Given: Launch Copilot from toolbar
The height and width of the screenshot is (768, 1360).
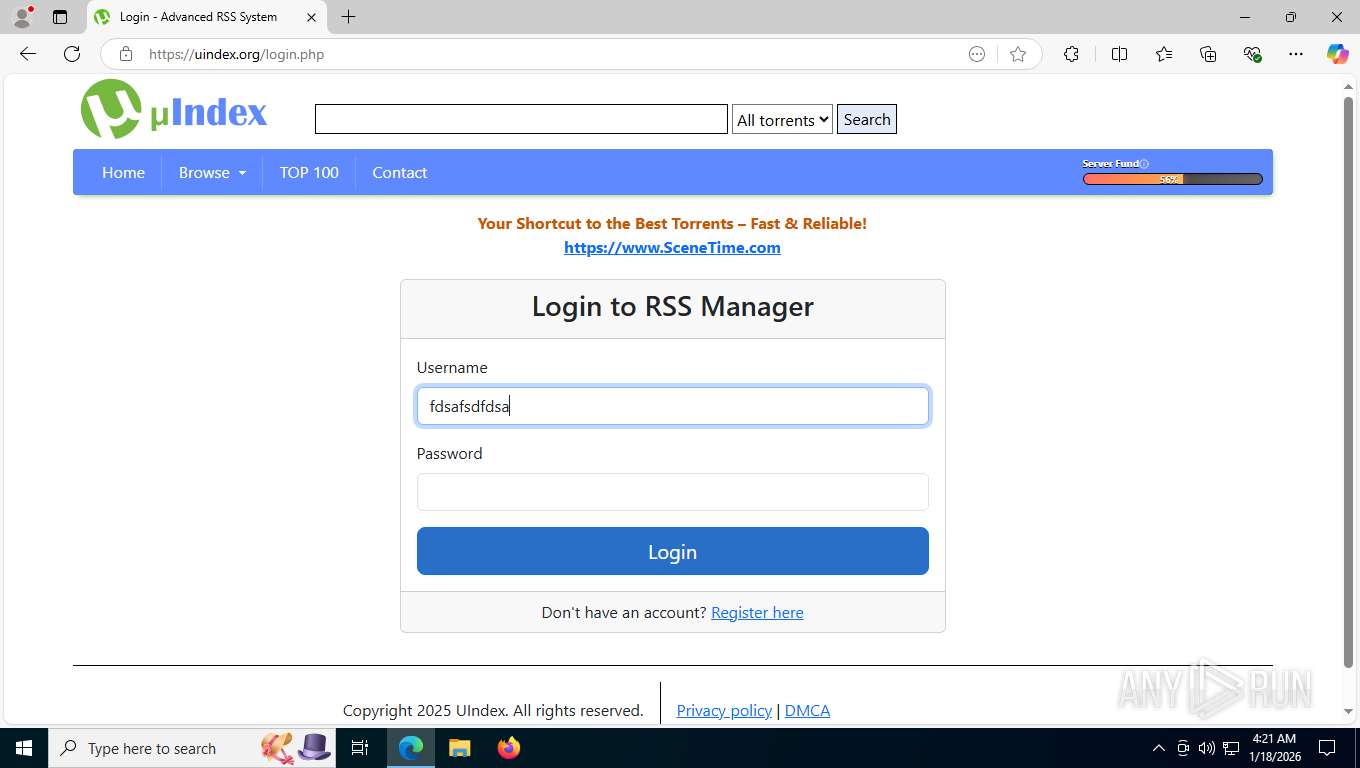Looking at the screenshot, I should coord(1337,54).
